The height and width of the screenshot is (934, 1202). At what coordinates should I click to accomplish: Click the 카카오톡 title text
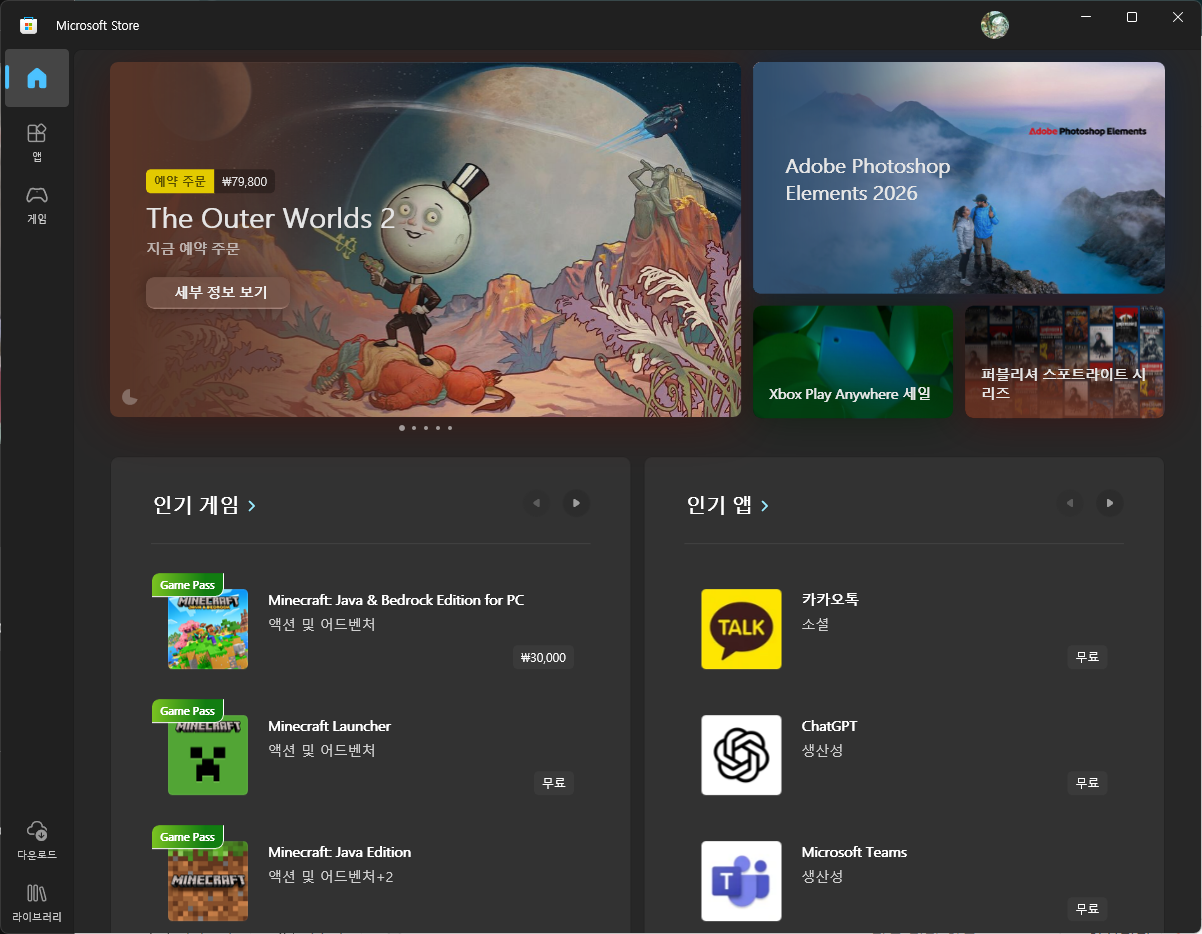point(830,600)
